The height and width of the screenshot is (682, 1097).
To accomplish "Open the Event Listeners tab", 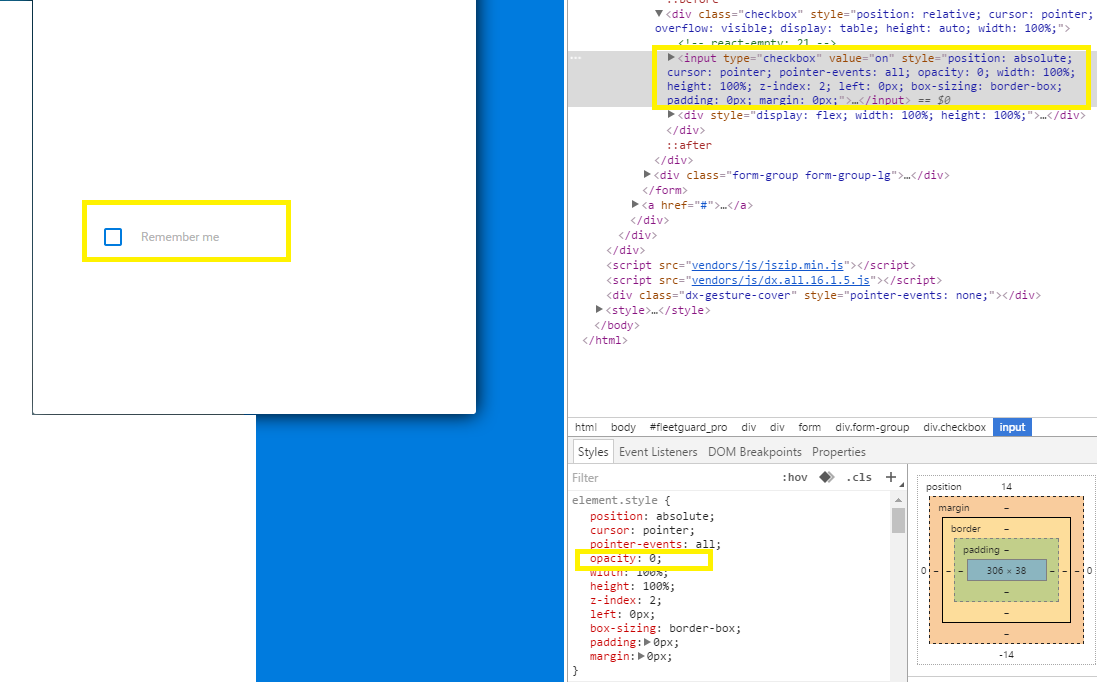I will (x=658, y=452).
